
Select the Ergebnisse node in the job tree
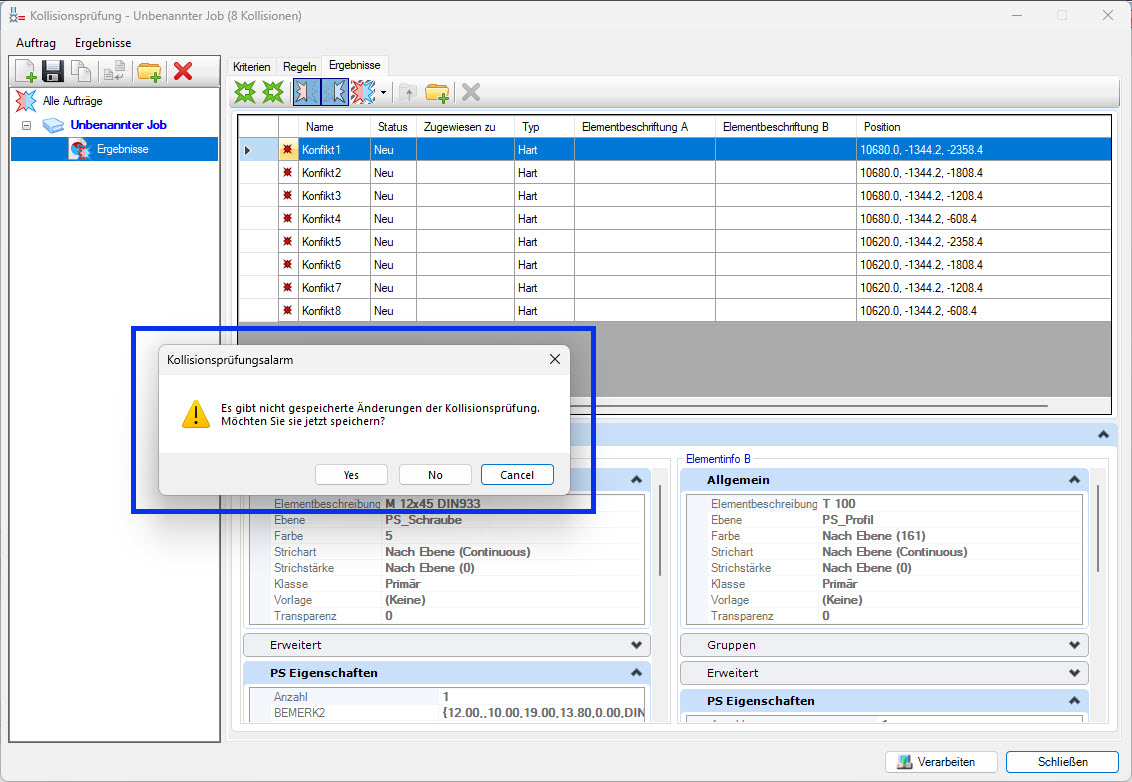(123, 149)
